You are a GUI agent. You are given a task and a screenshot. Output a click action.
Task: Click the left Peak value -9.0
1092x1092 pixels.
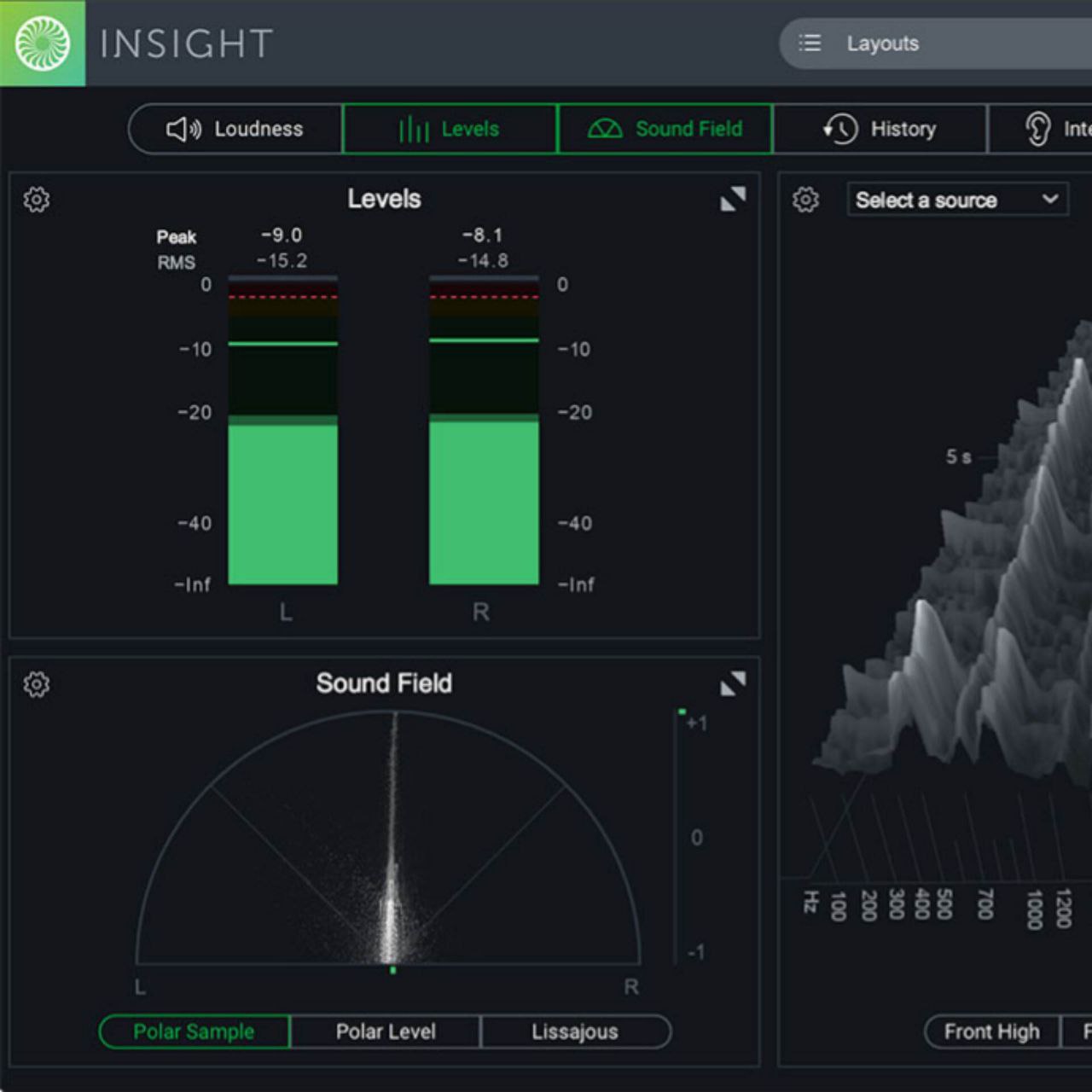tap(282, 235)
